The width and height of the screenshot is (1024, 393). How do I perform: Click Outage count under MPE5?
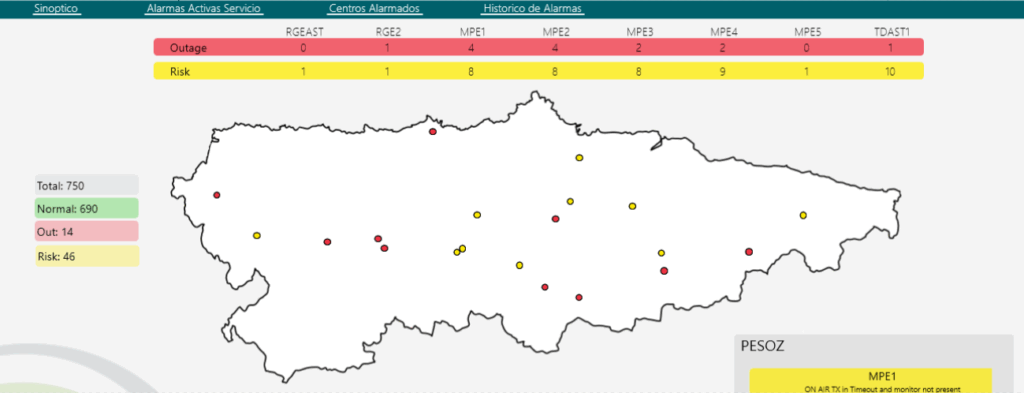[807, 48]
